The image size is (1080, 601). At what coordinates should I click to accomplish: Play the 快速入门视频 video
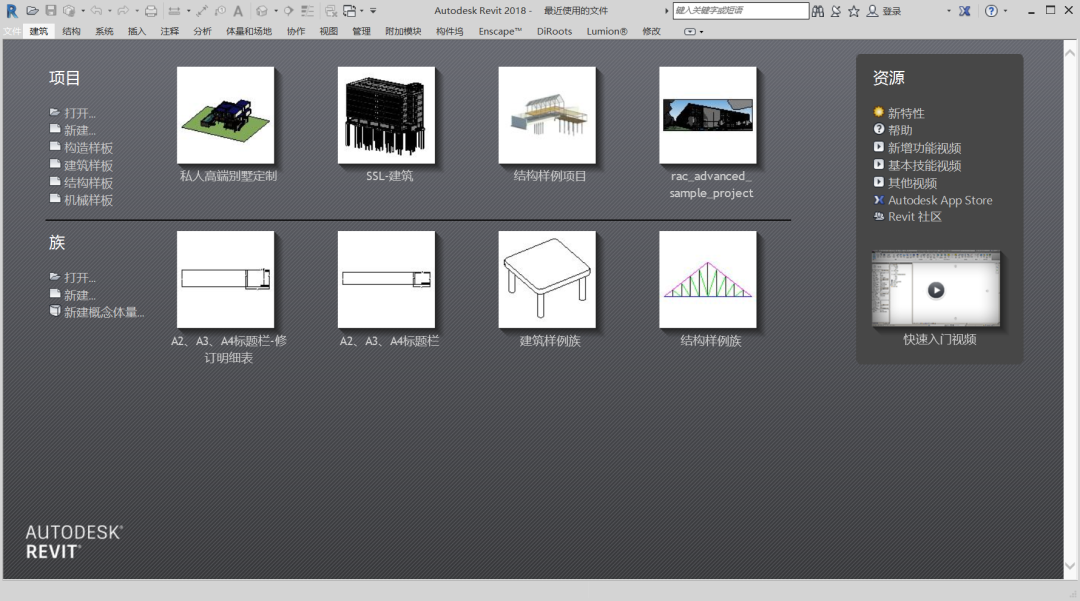tap(935, 289)
